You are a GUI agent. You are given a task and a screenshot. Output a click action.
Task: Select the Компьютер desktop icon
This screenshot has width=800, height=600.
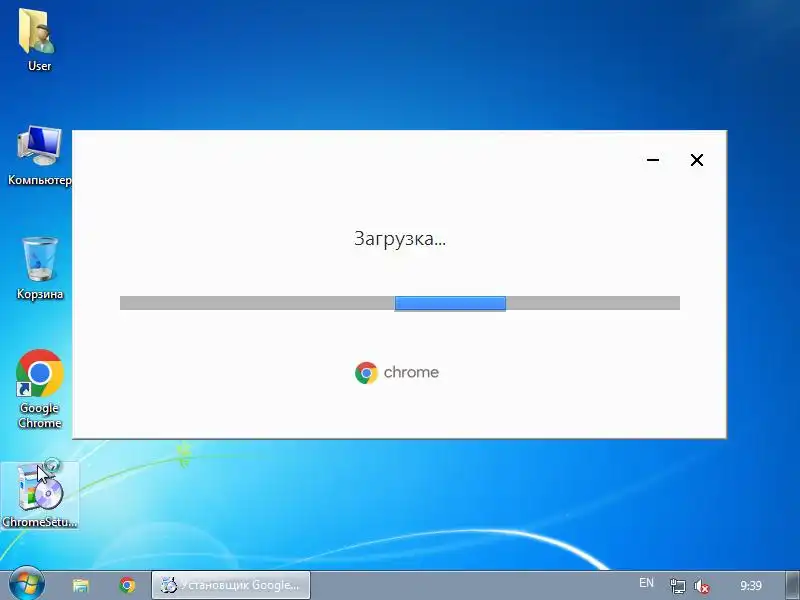point(39,156)
